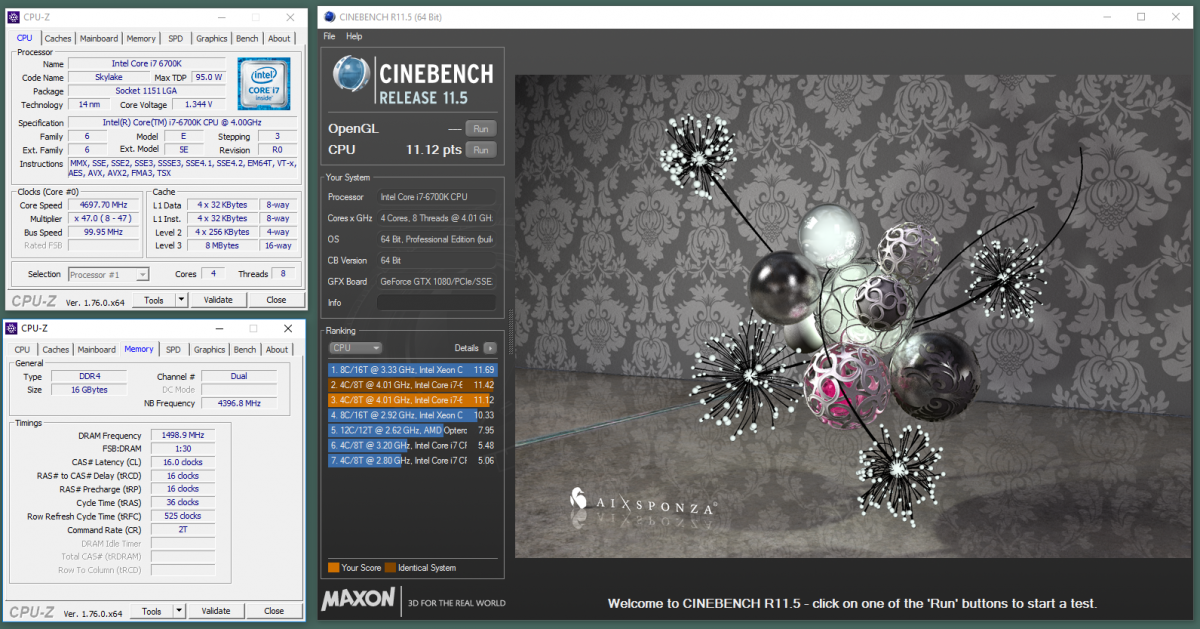Screen dimensions: 1200x629
Task: Click the Core Voltage value "1.344 V"
Action: pyautogui.click(x=198, y=105)
